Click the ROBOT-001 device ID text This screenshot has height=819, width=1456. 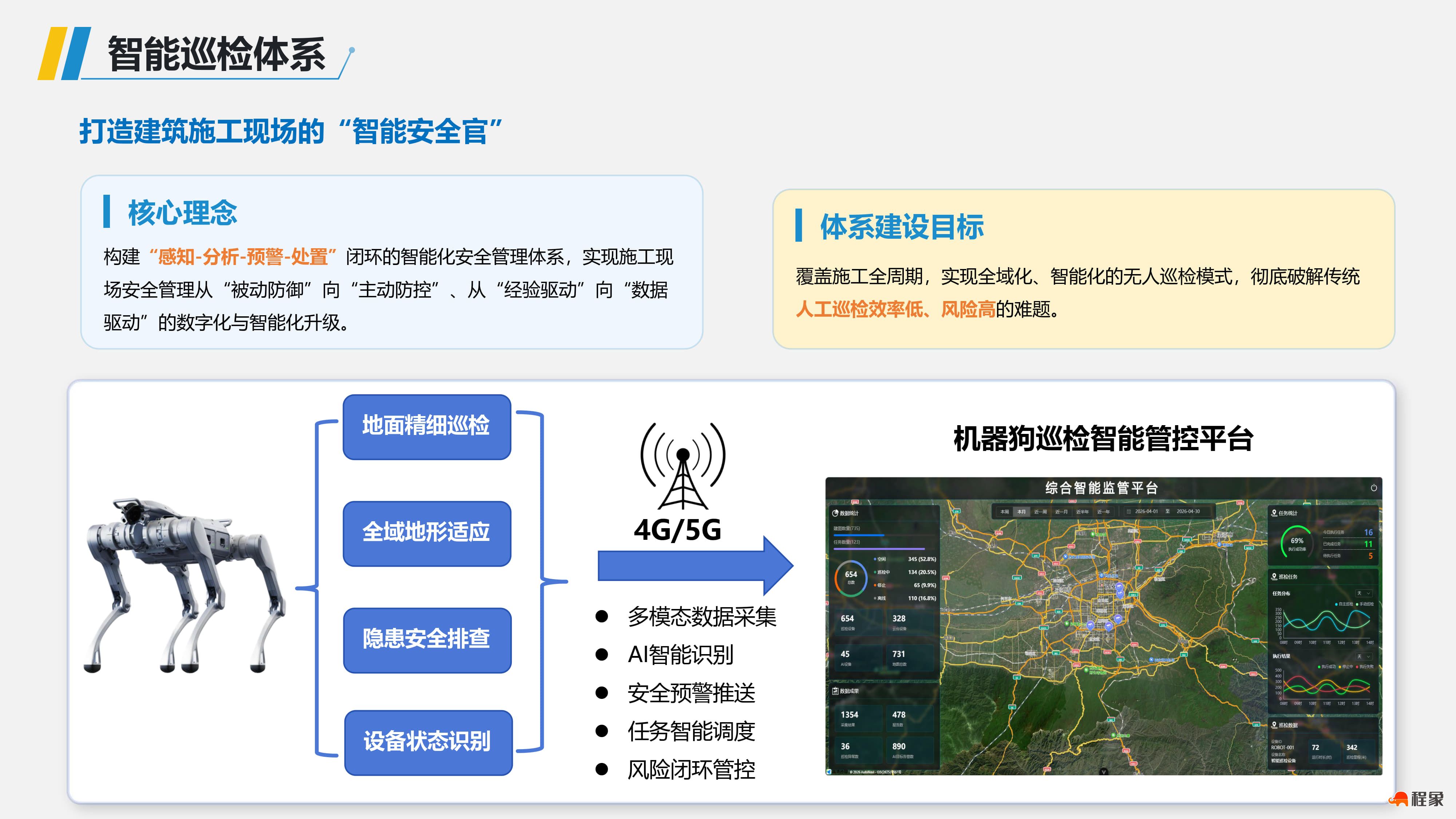(1282, 747)
